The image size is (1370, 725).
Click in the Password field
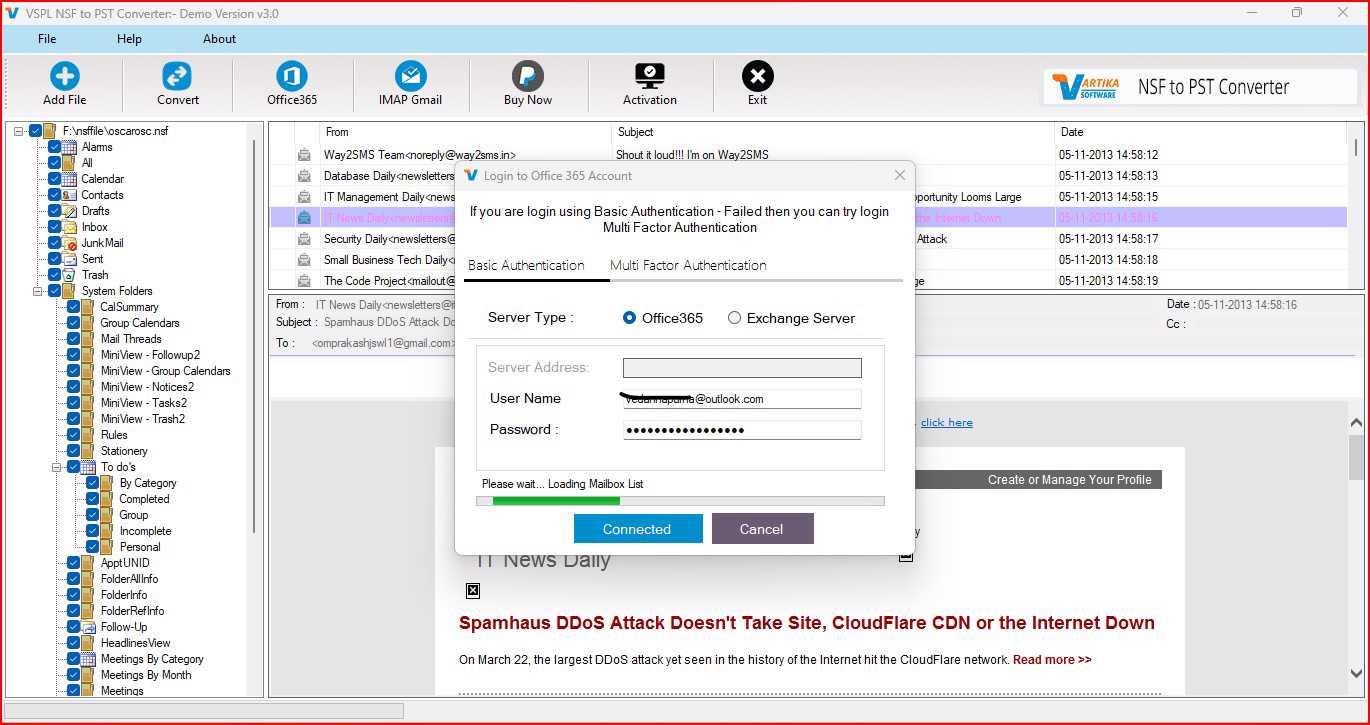click(742, 430)
